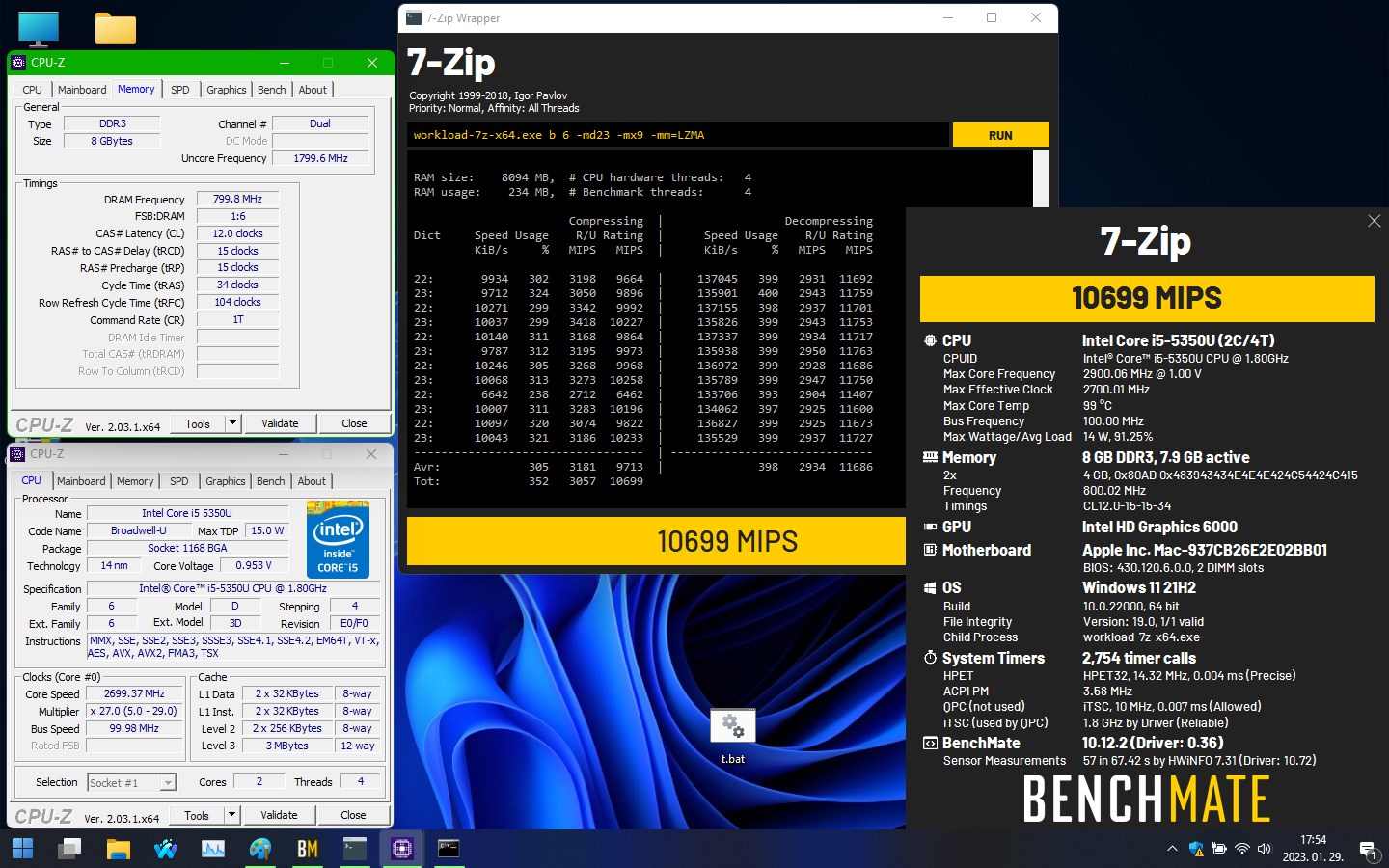Click the 7-Zip output scrollbar

tap(1041, 179)
